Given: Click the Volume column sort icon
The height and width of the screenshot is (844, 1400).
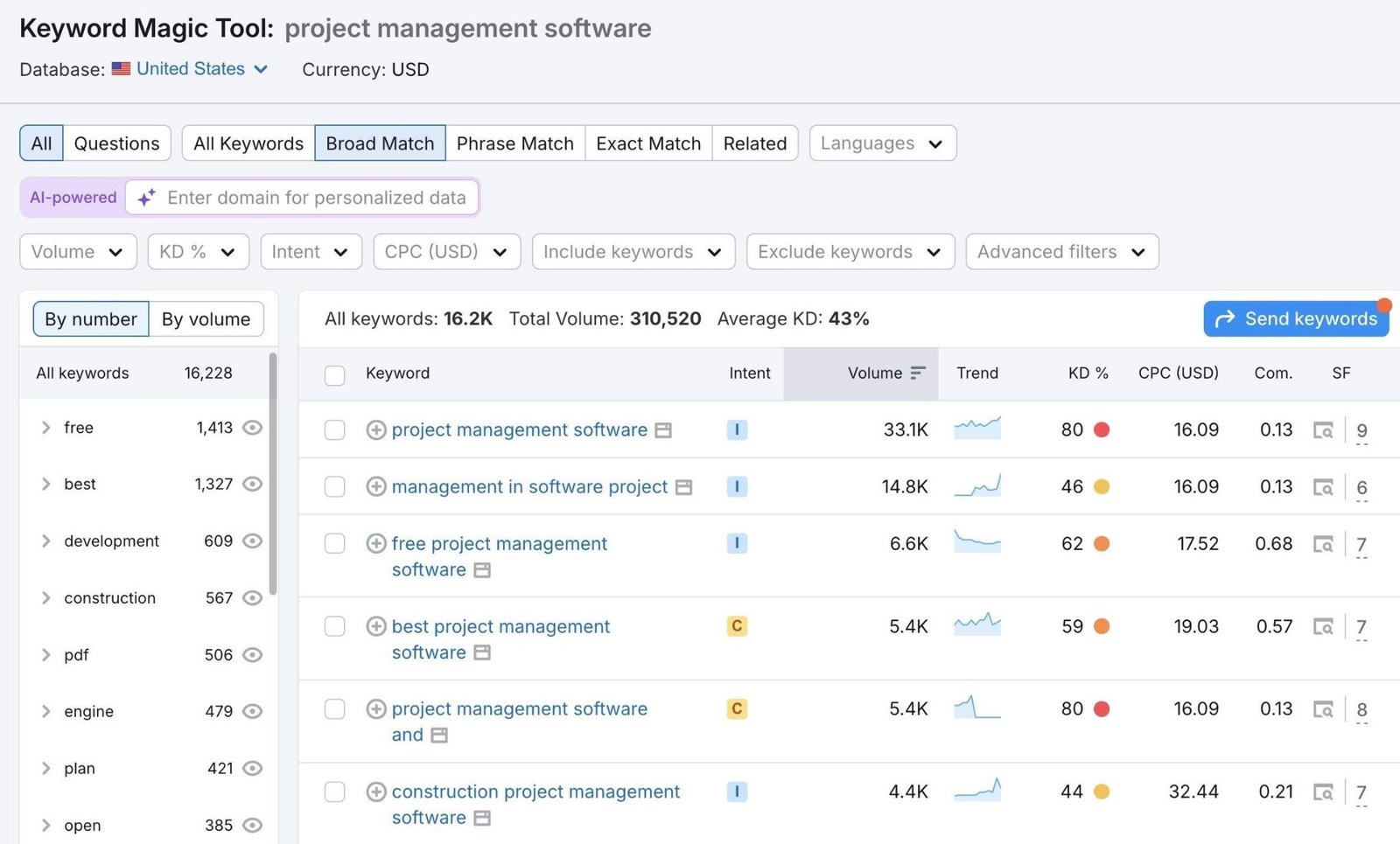Looking at the screenshot, I should coord(917,373).
